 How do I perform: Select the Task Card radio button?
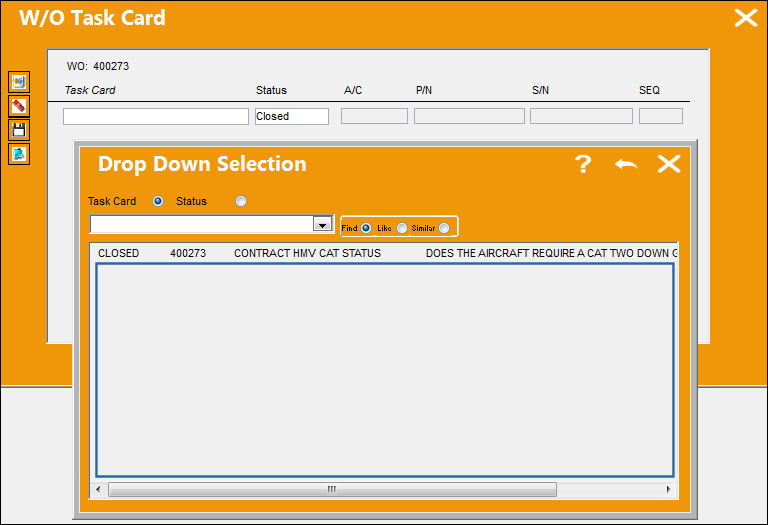pos(158,201)
